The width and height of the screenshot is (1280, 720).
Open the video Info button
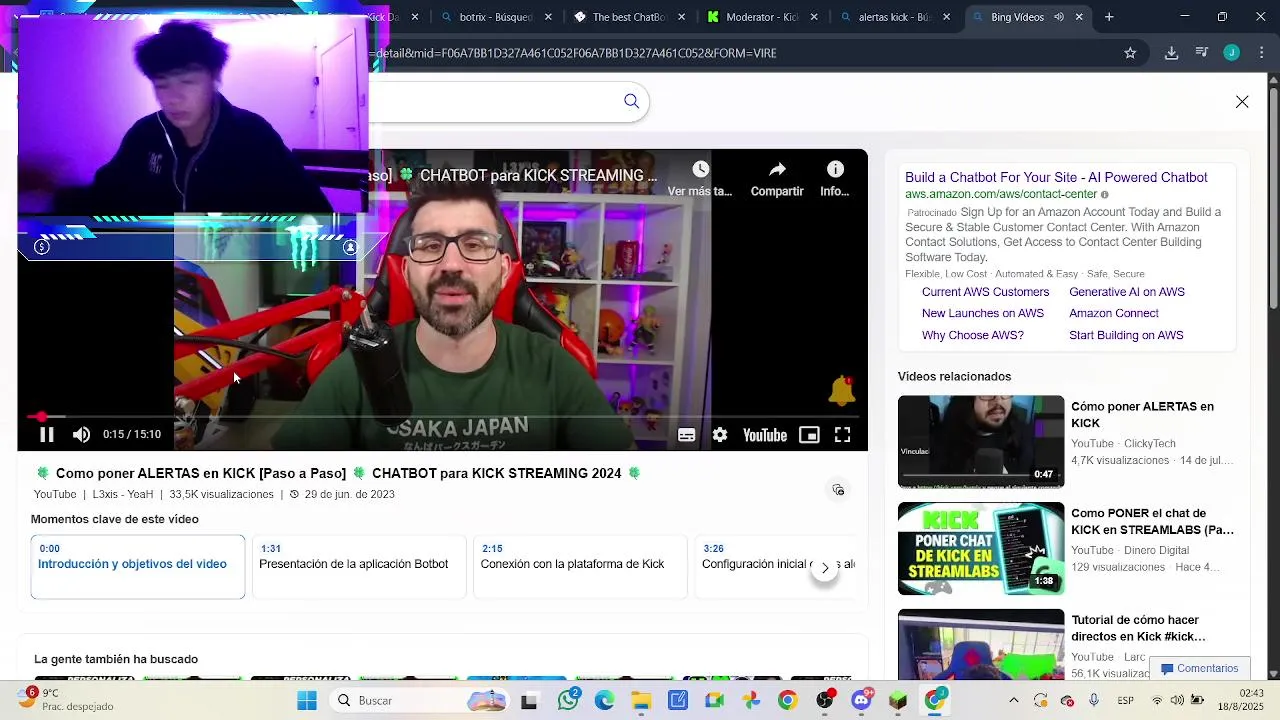[x=835, y=170]
